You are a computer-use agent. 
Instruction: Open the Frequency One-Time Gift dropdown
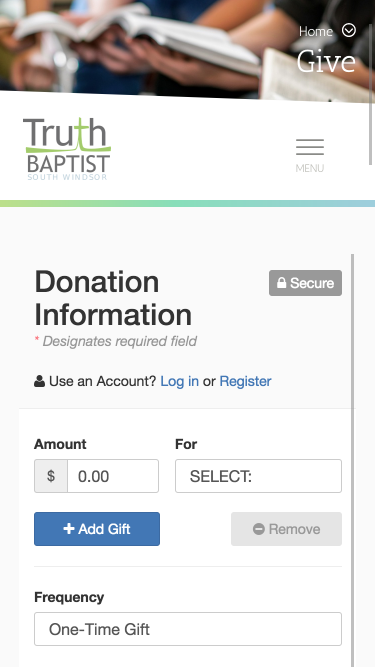188,629
